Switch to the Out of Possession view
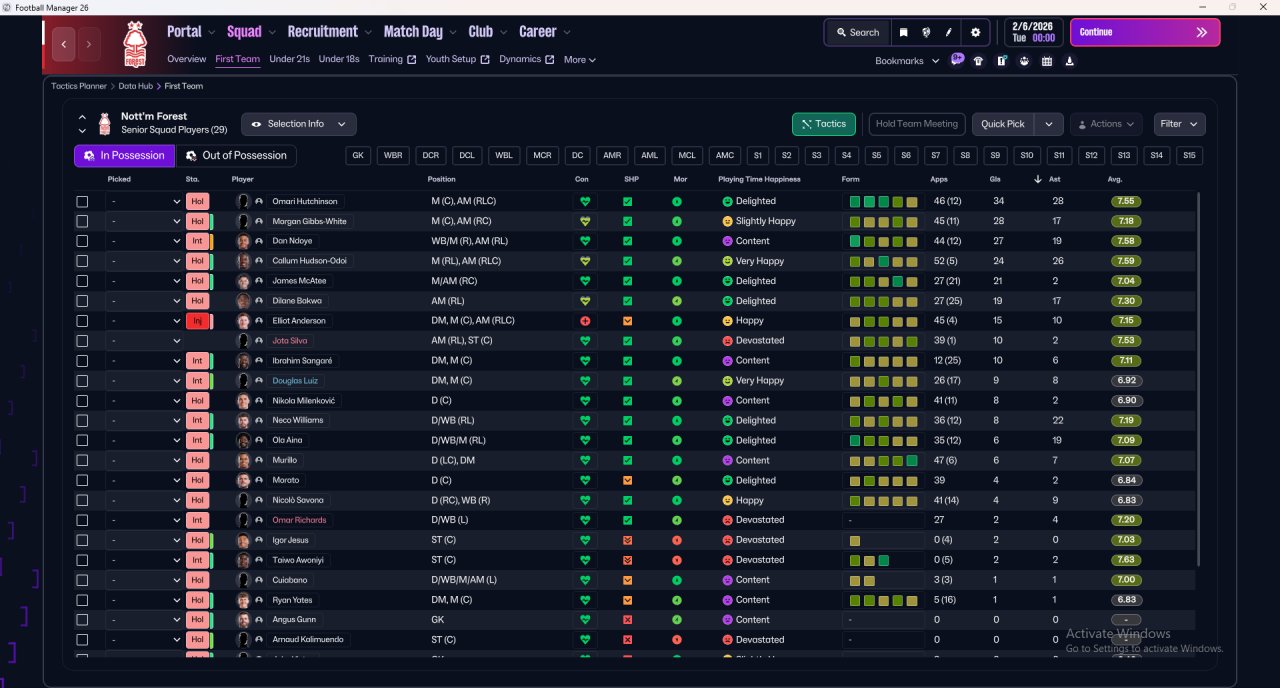Image resolution: width=1280 pixels, height=688 pixels. point(236,156)
